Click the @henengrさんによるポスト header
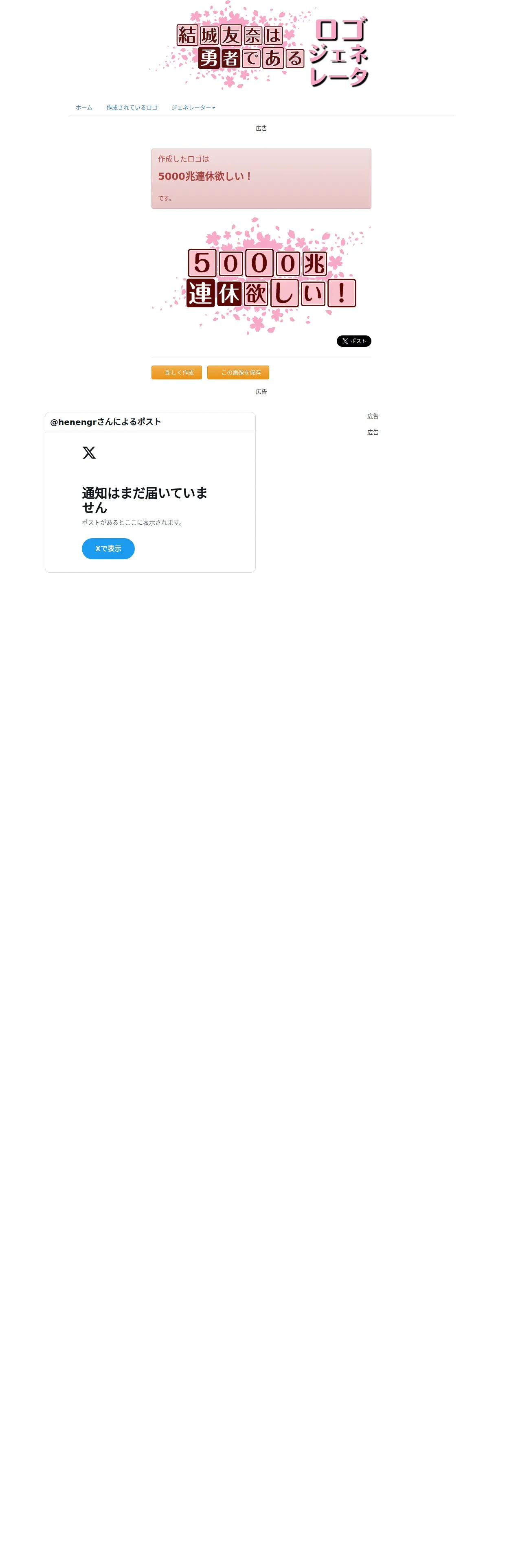 point(105,422)
